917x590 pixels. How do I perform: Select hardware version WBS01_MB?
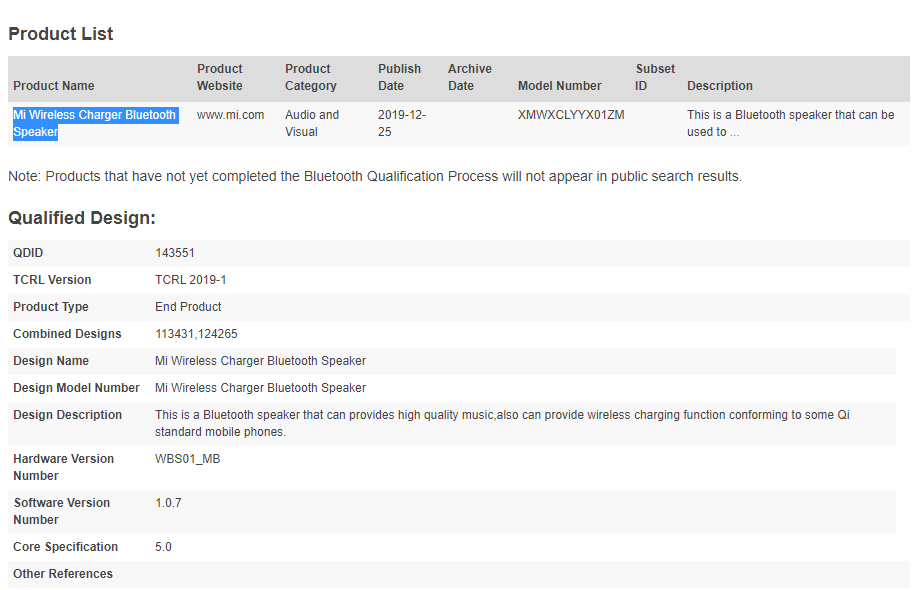tap(188, 459)
